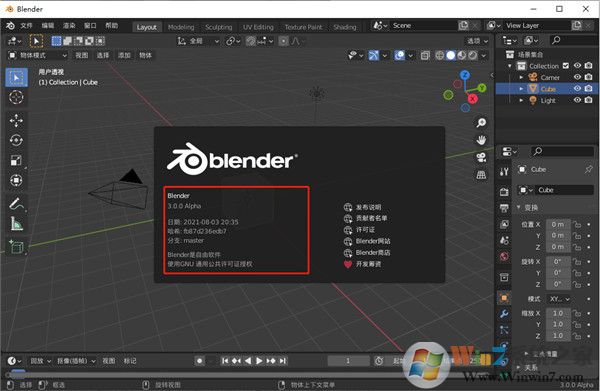This screenshot has height=391, width=600.
Task: Open rotation mode XY dropdown
Action: (560, 299)
